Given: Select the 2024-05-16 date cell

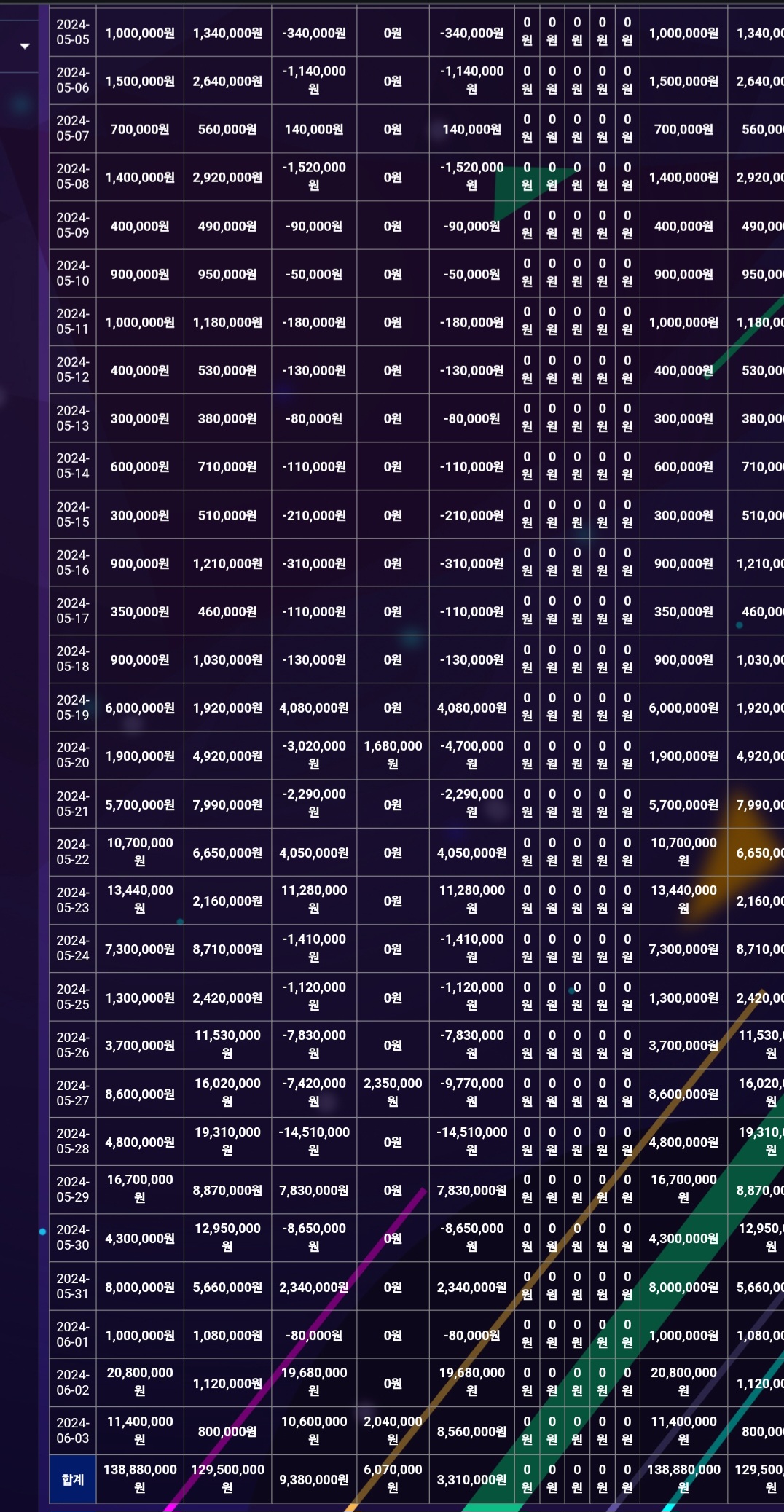Looking at the screenshot, I should pyautogui.click(x=73, y=563).
